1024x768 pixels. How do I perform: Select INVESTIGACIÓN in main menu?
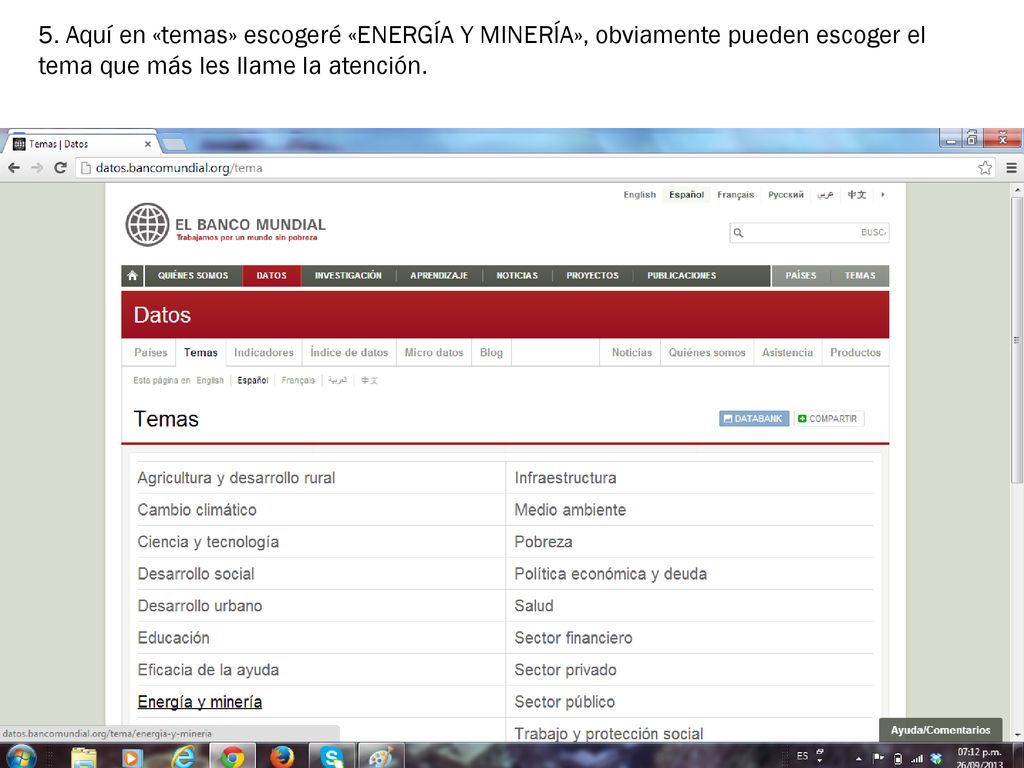pyautogui.click(x=348, y=276)
